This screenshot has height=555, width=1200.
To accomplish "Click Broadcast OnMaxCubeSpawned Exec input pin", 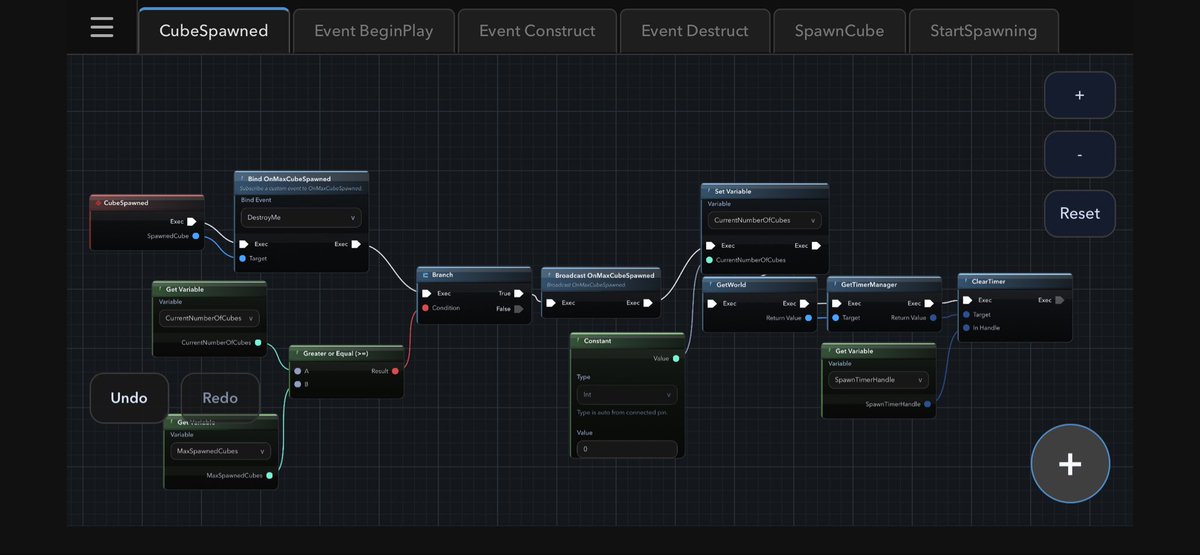I will (x=551, y=302).
